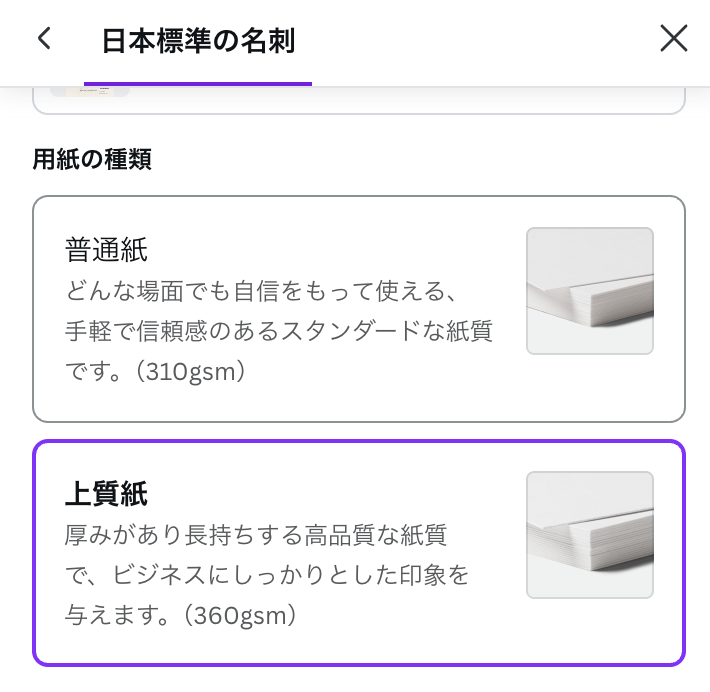Viewport: 710px width, 692px height.
Task: Open the 普通紙 paper stack thumbnail
Action: point(590,291)
